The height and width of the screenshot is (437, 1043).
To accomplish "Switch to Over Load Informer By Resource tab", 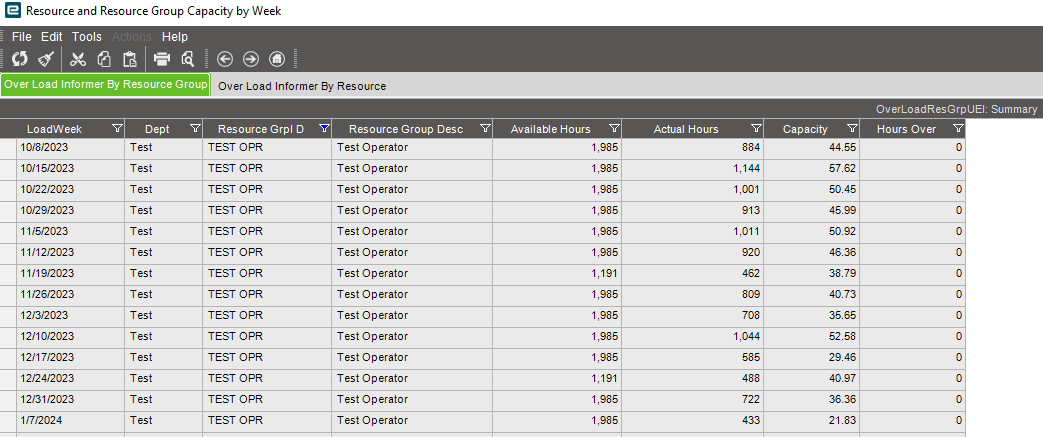I will tap(302, 86).
